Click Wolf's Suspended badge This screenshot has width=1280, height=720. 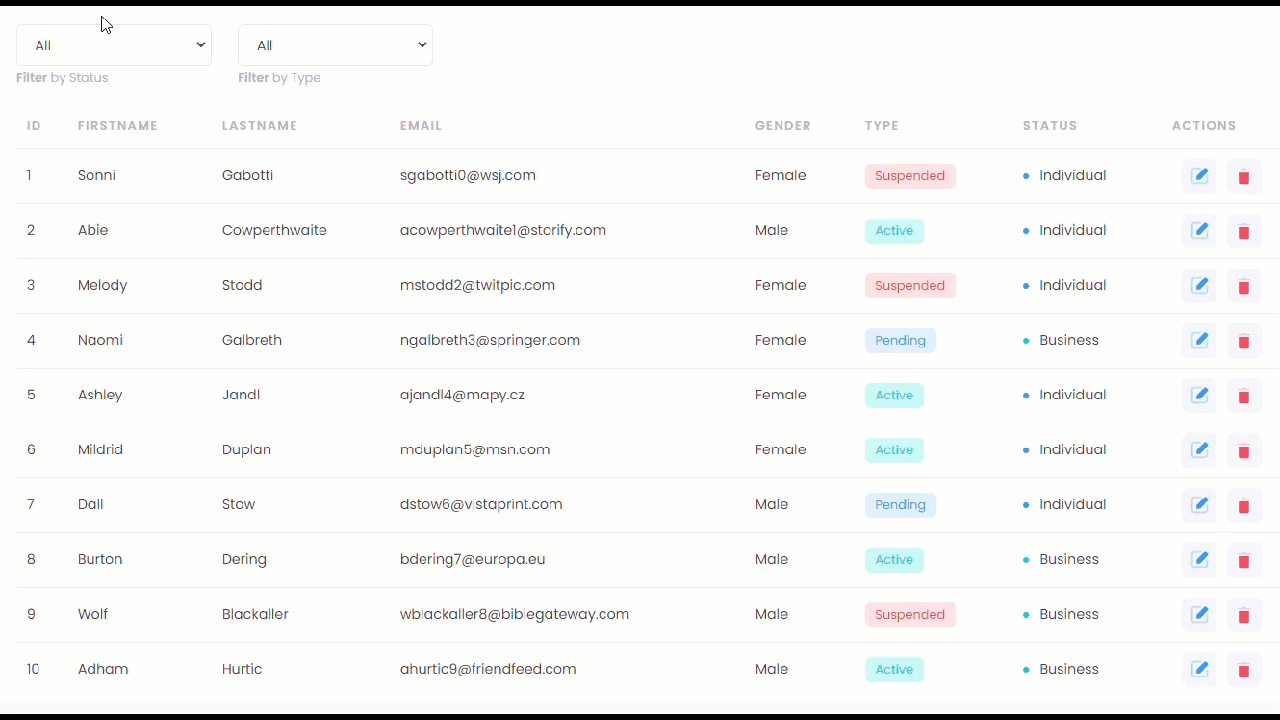910,615
